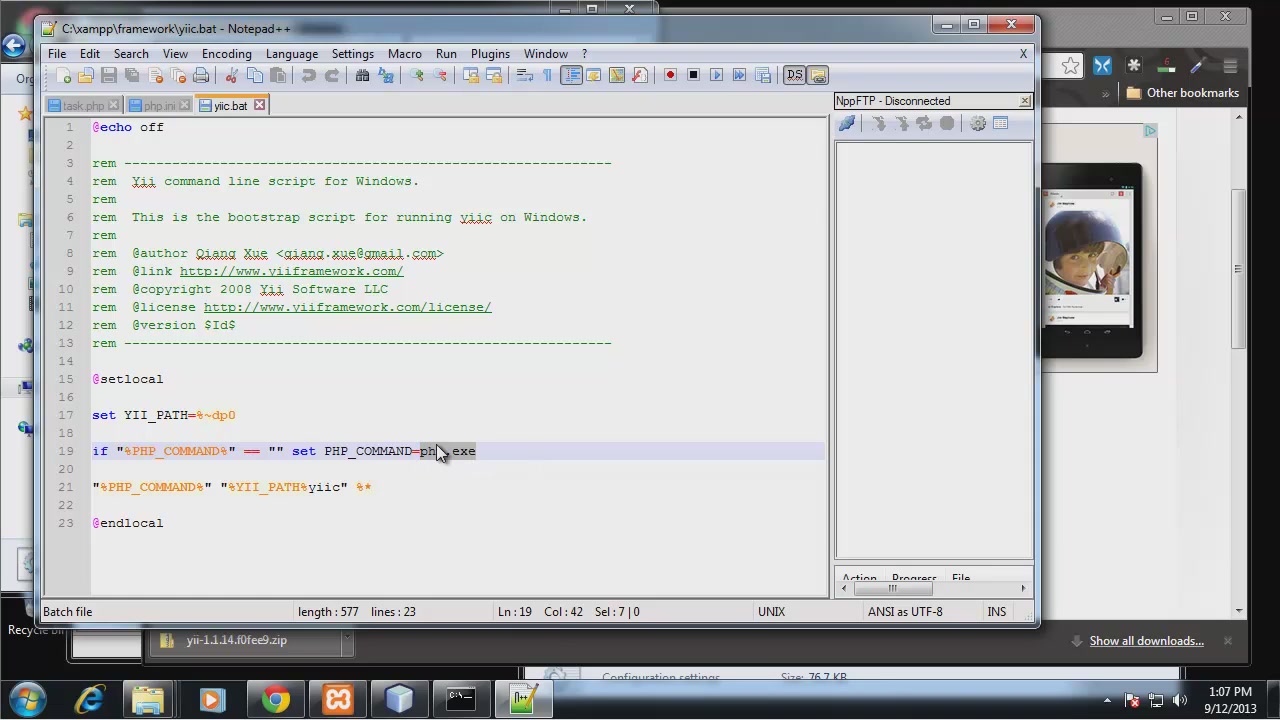
Task: Open the yiiframework.com/license link
Action: 347,307
